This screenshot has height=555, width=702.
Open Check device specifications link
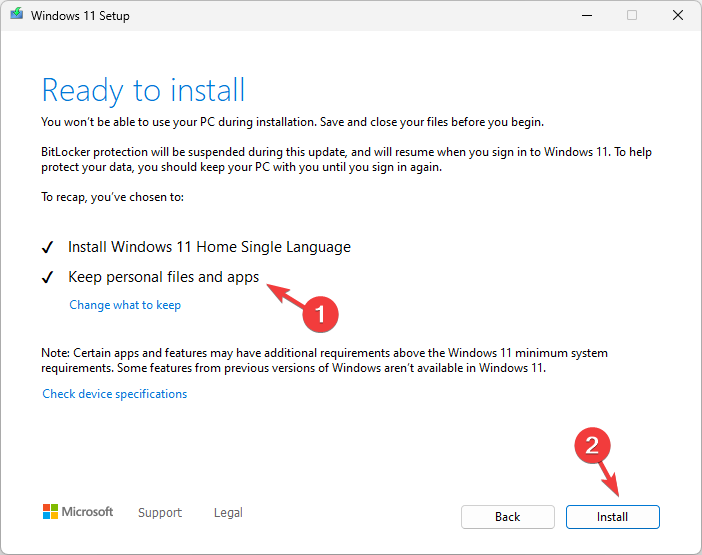click(115, 394)
